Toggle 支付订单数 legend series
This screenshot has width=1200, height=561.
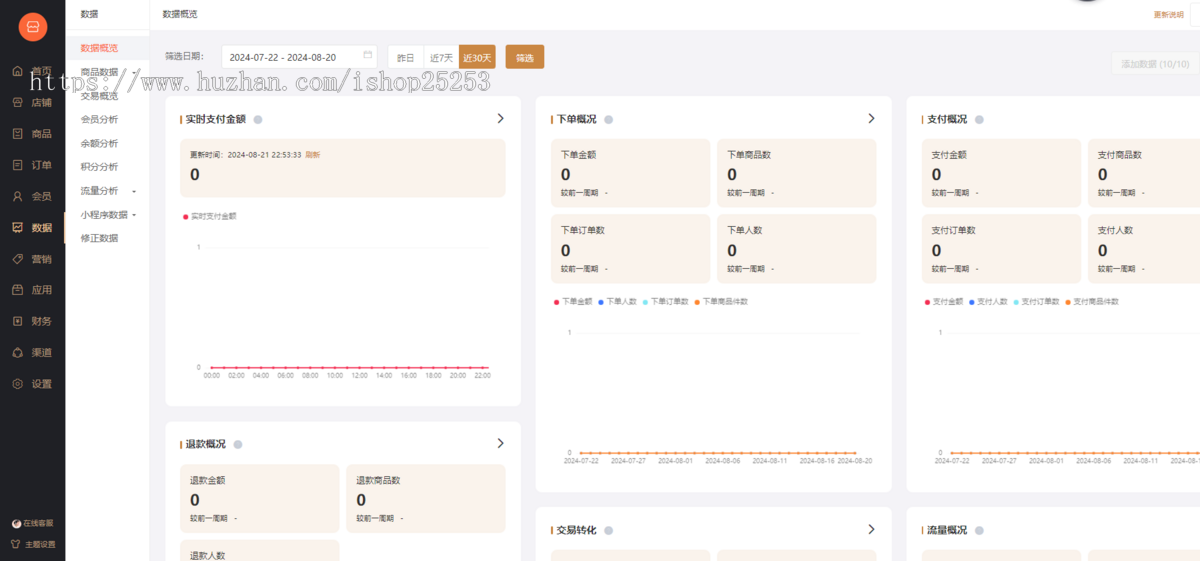pos(1037,301)
